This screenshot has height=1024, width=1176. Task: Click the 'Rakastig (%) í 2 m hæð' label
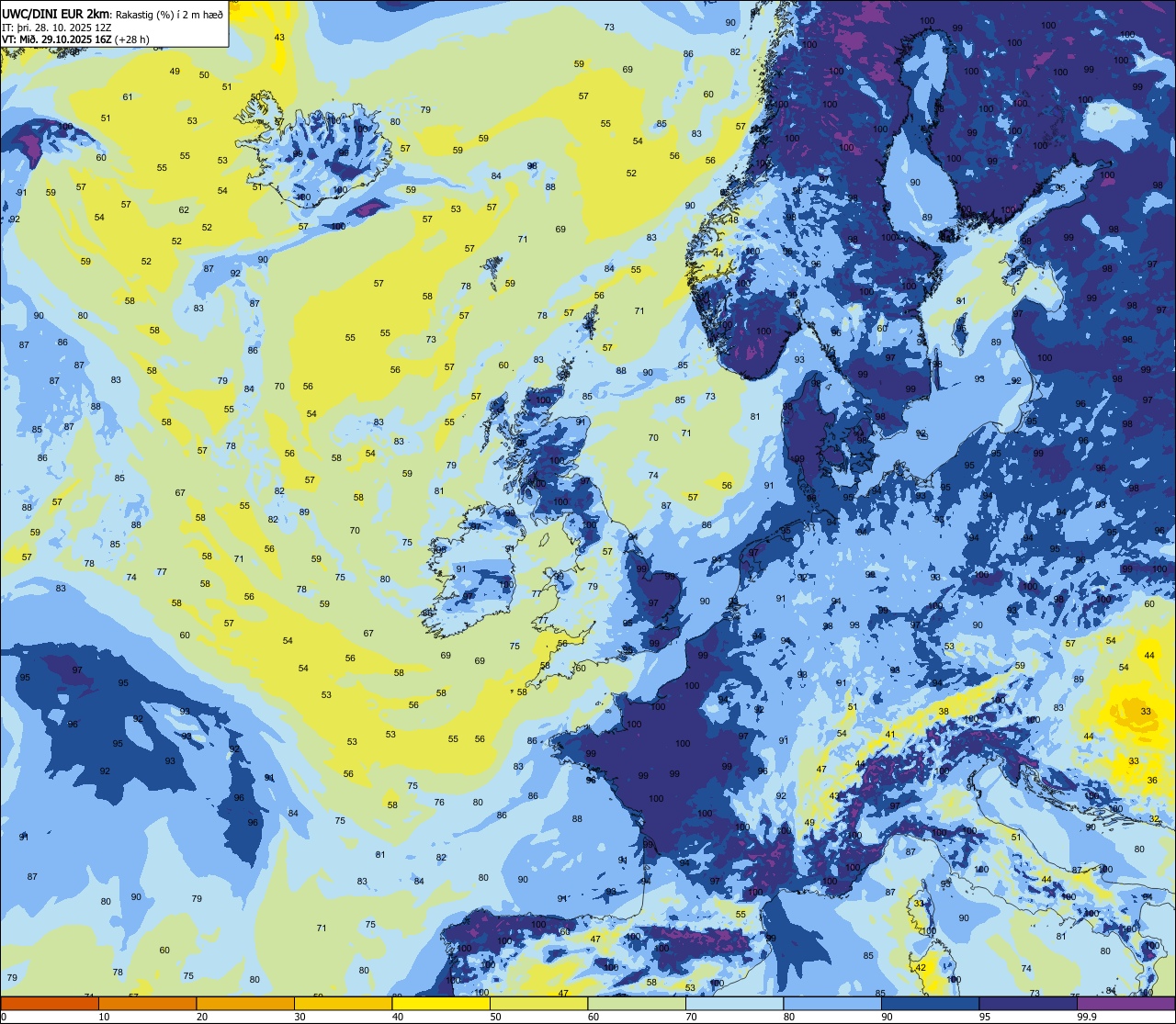coord(169,14)
